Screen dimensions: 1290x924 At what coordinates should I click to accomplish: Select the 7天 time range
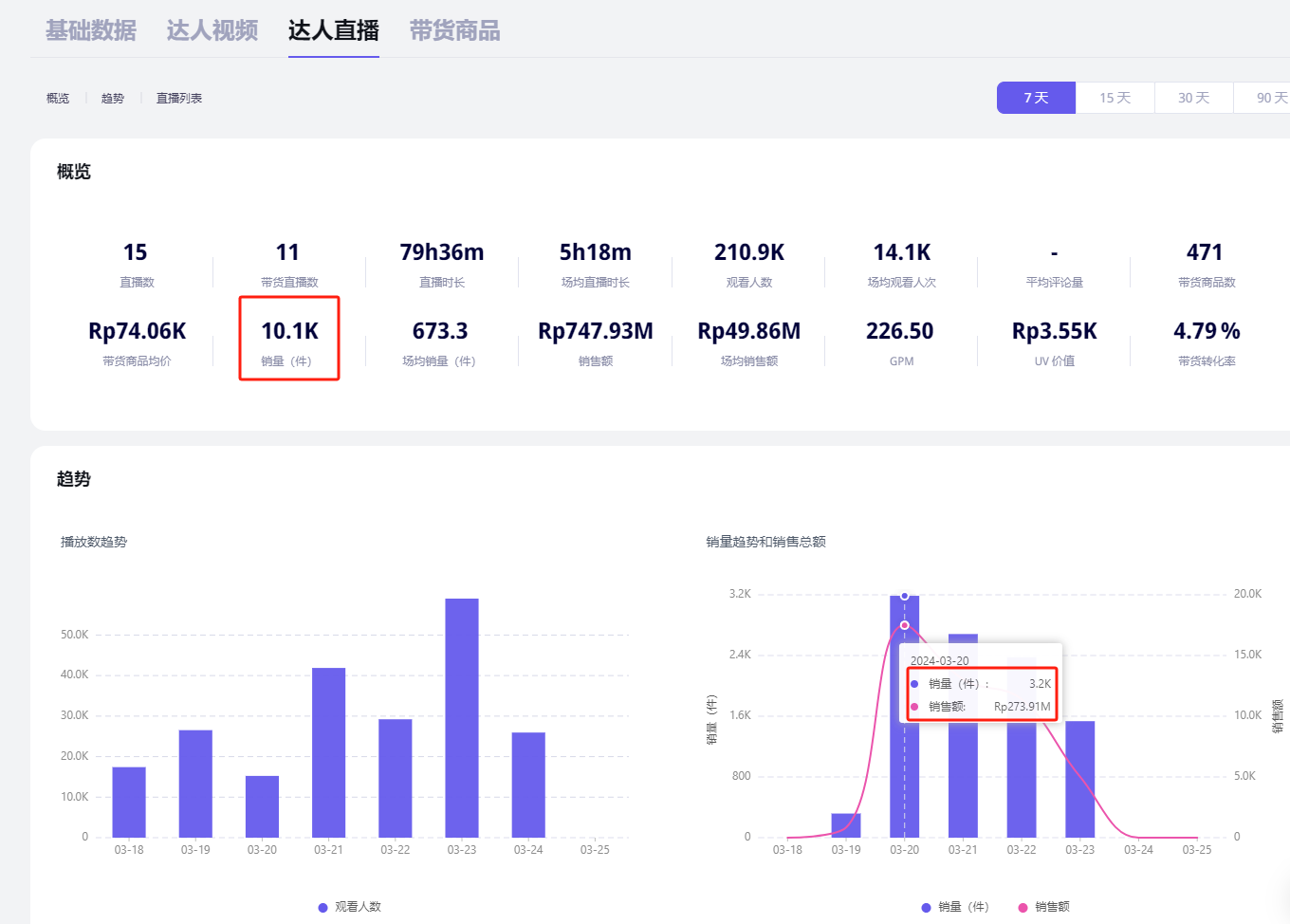click(x=1036, y=98)
